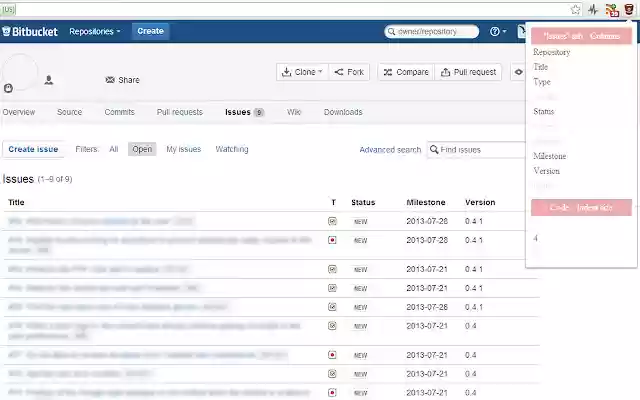640x400 pixels.
Task: Click the Share link
Action: [122, 80]
